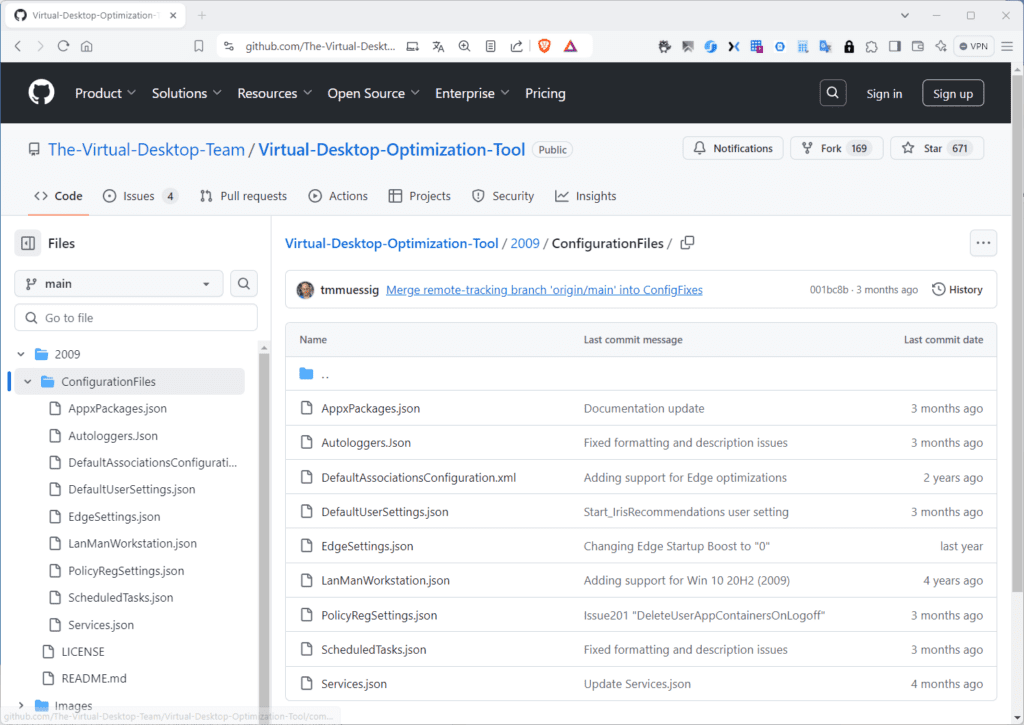1024x725 pixels.
Task: Open Services.json in the file table
Action: [x=354, y=684]
